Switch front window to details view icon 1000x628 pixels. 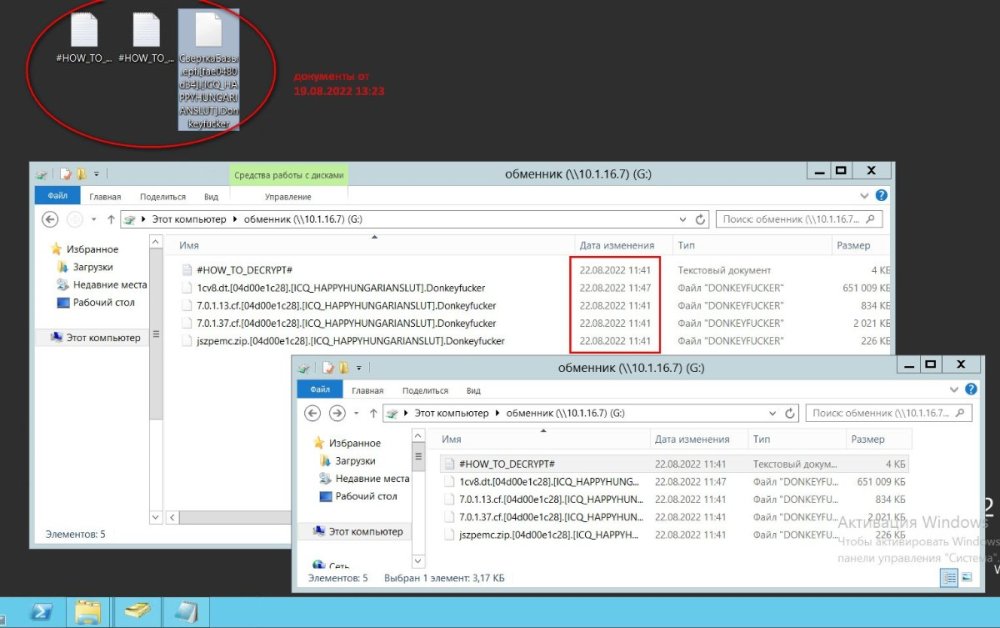pos(949,578)
